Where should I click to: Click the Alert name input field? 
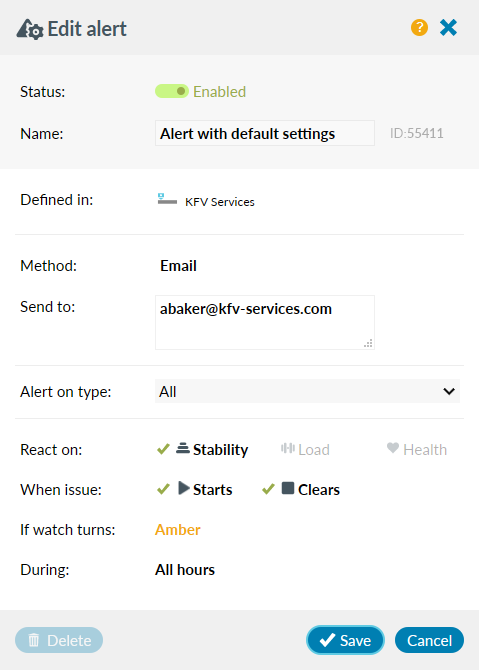[x=265, y=133]
